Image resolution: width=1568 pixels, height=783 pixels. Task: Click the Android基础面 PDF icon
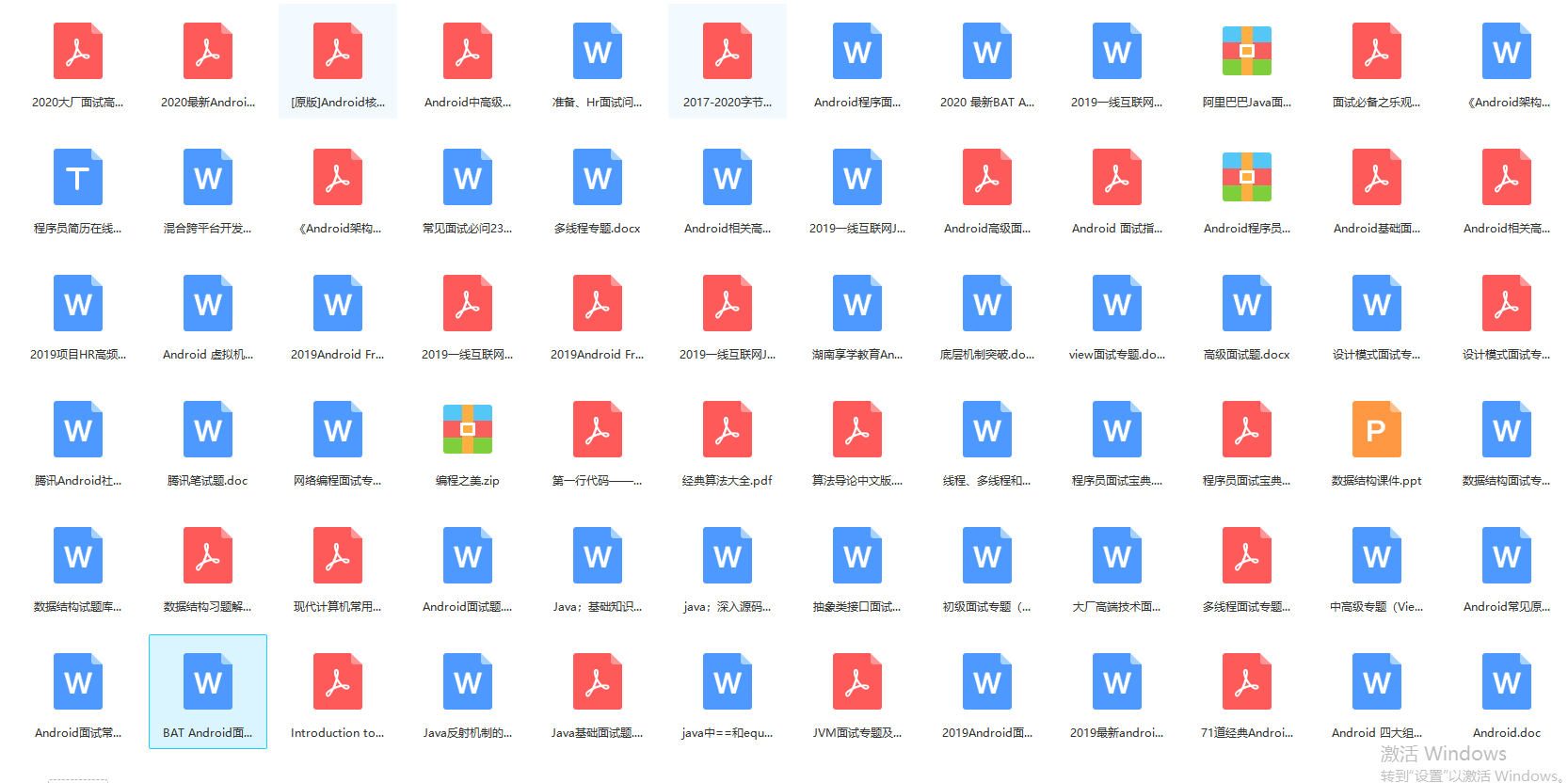(1377, 177)
